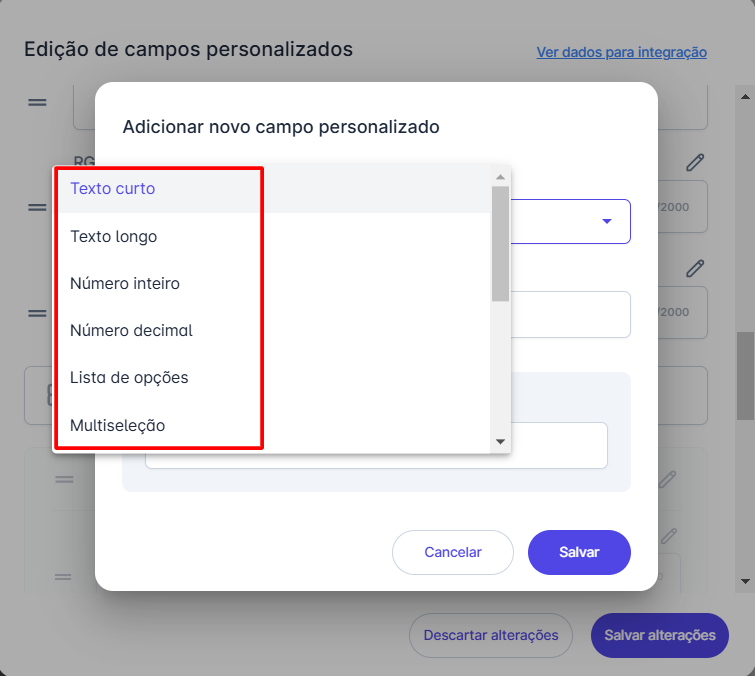This screenshot has width=755, height=676.
Task: Click the dropdown list's scroll up arrow
Action: [500, 176]
